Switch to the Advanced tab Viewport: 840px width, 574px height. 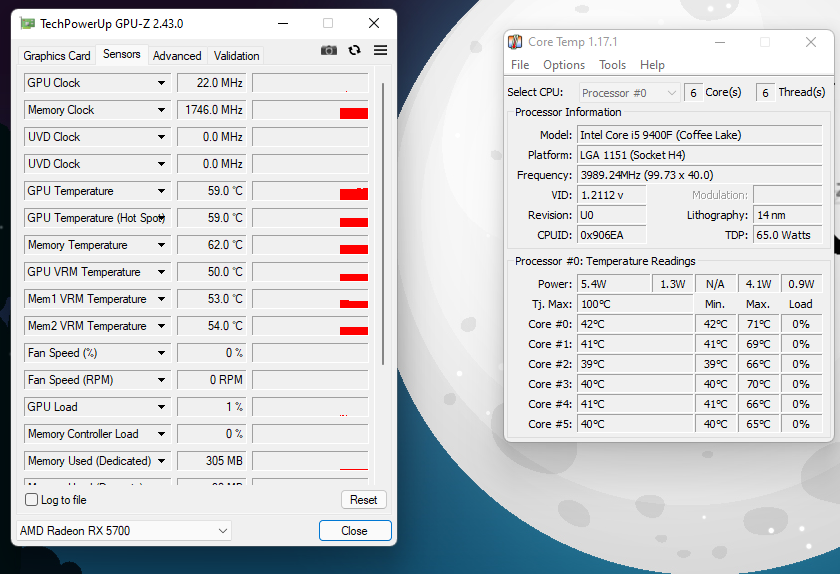click(x=177, y=56)
